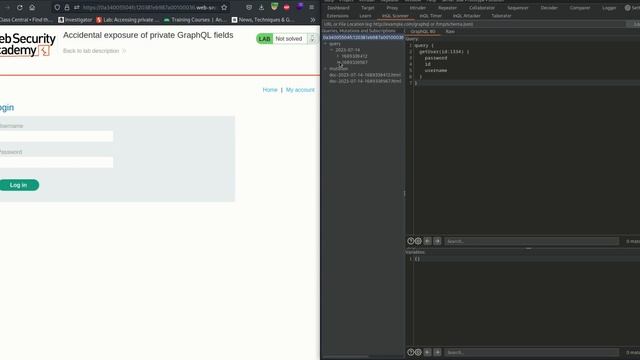Select the GraphQL #0 editor tab
The image size is (640, 360).
pos(423,31)
